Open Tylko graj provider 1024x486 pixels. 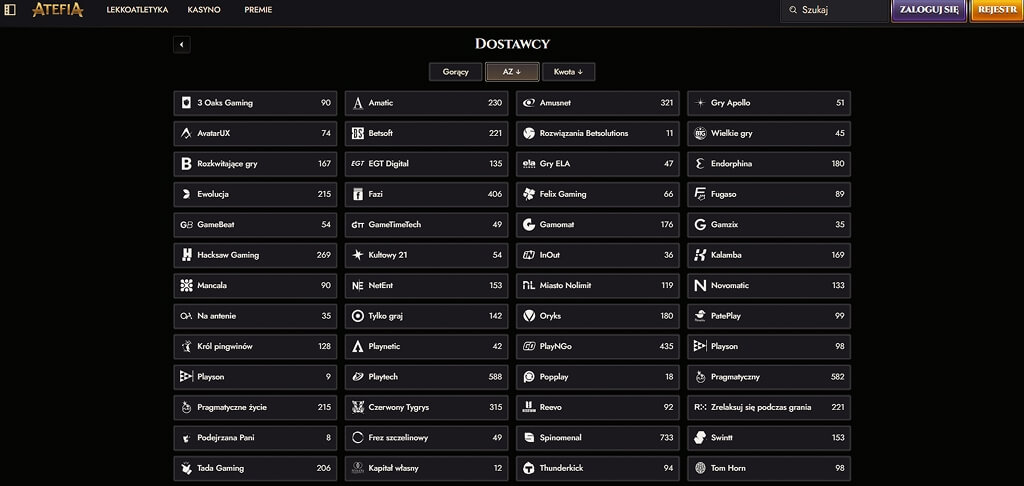click(426, 316)
